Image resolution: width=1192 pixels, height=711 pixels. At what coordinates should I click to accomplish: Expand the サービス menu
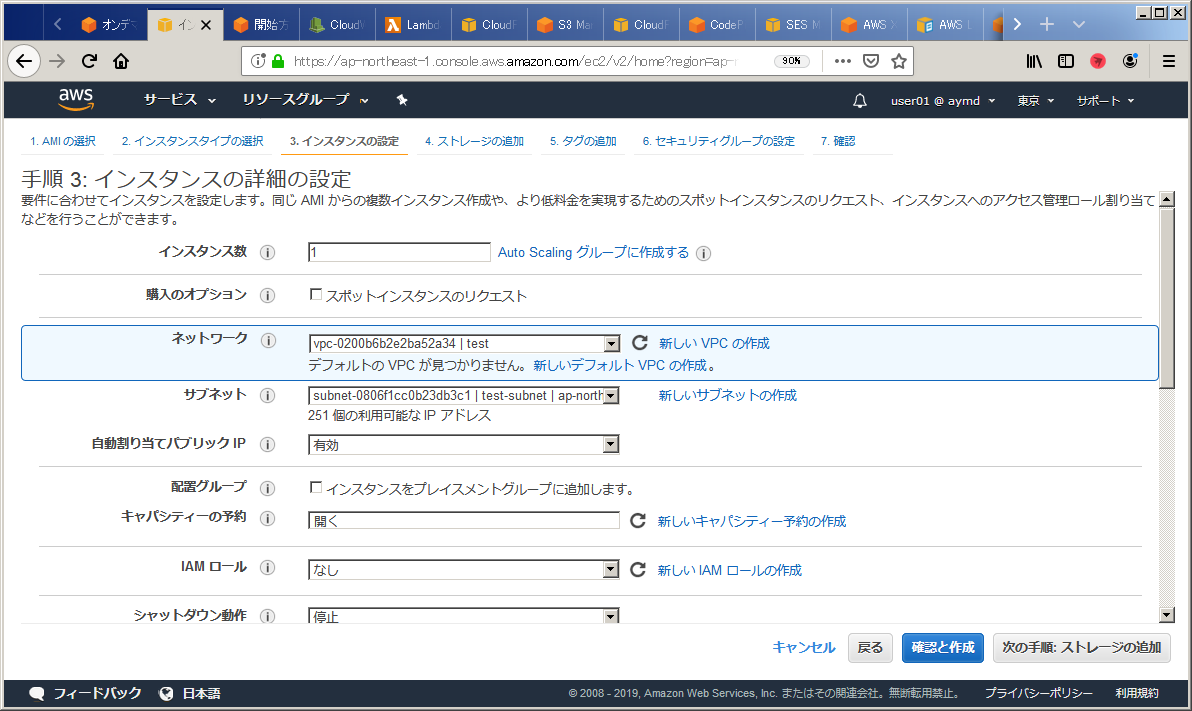pos(180,100)
